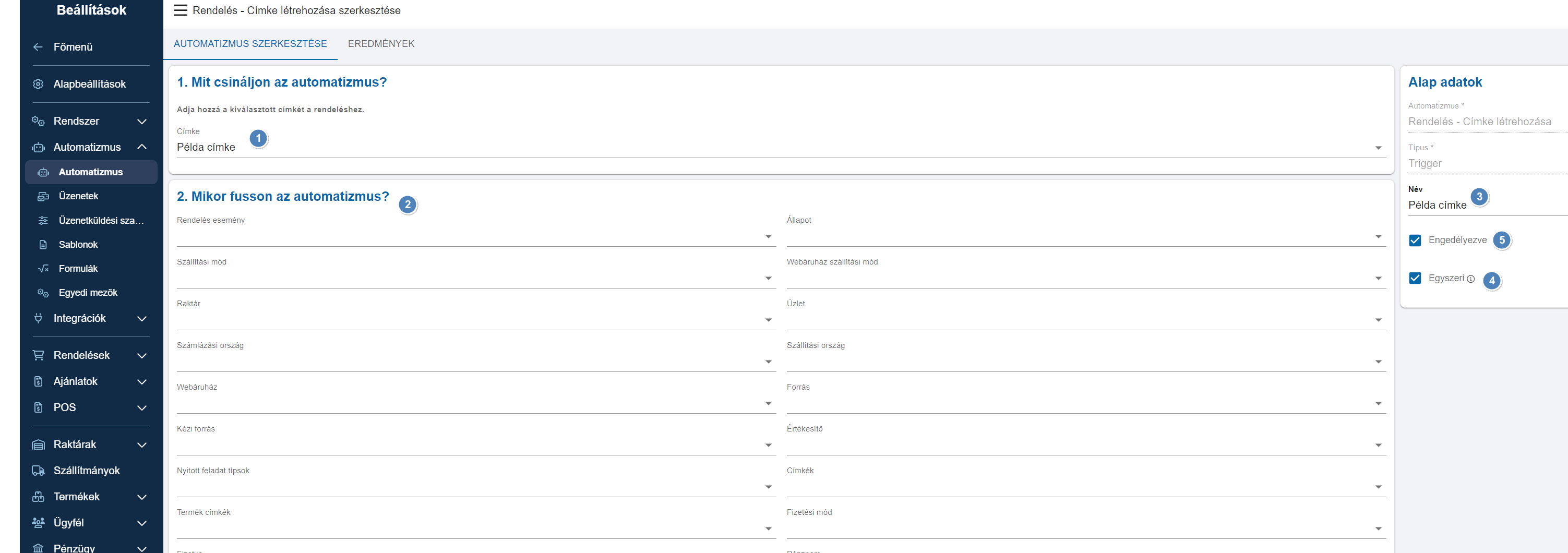Open the Címke dropdown with Példa címke

781,147
